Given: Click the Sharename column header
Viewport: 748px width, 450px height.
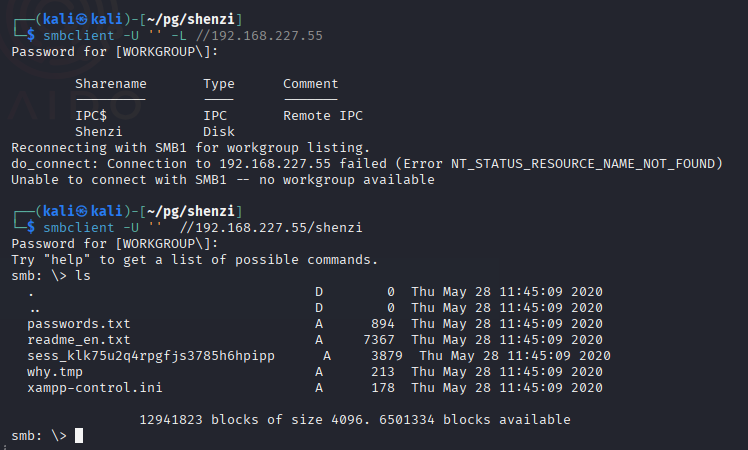Looking at the screenshot, I should [x=111, y=84].
